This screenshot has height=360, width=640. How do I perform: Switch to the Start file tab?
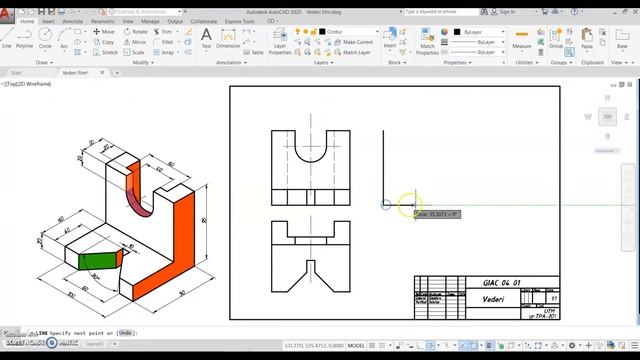tap(16, 73)
